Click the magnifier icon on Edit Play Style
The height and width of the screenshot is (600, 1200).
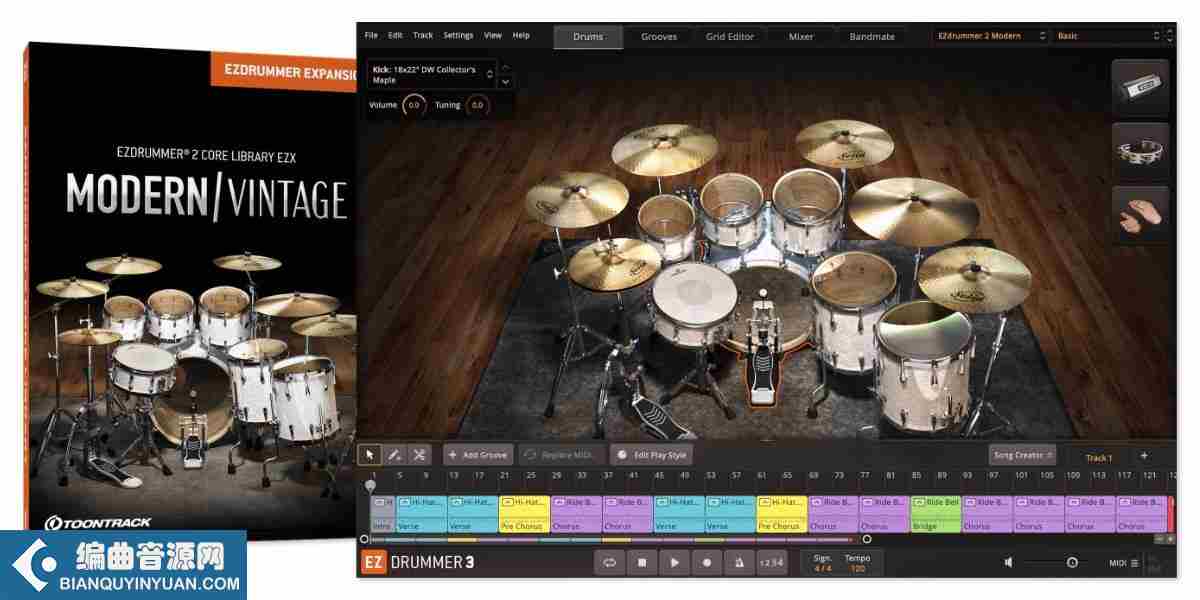coord(623,454)
